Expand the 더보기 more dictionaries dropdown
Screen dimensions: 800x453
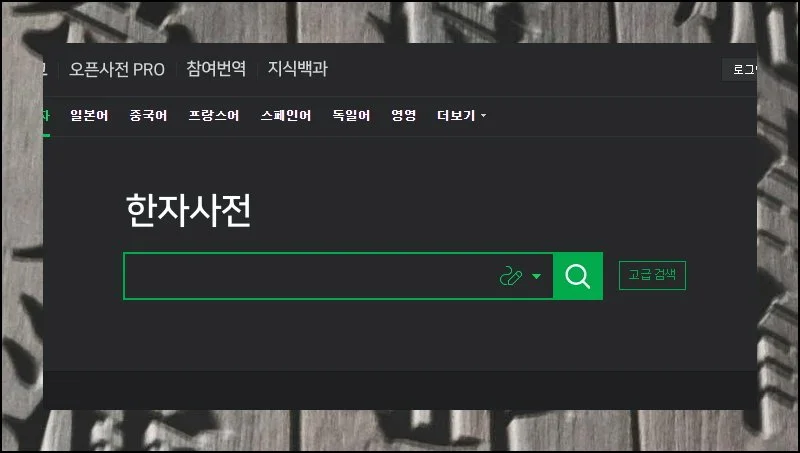pos(461,115)
